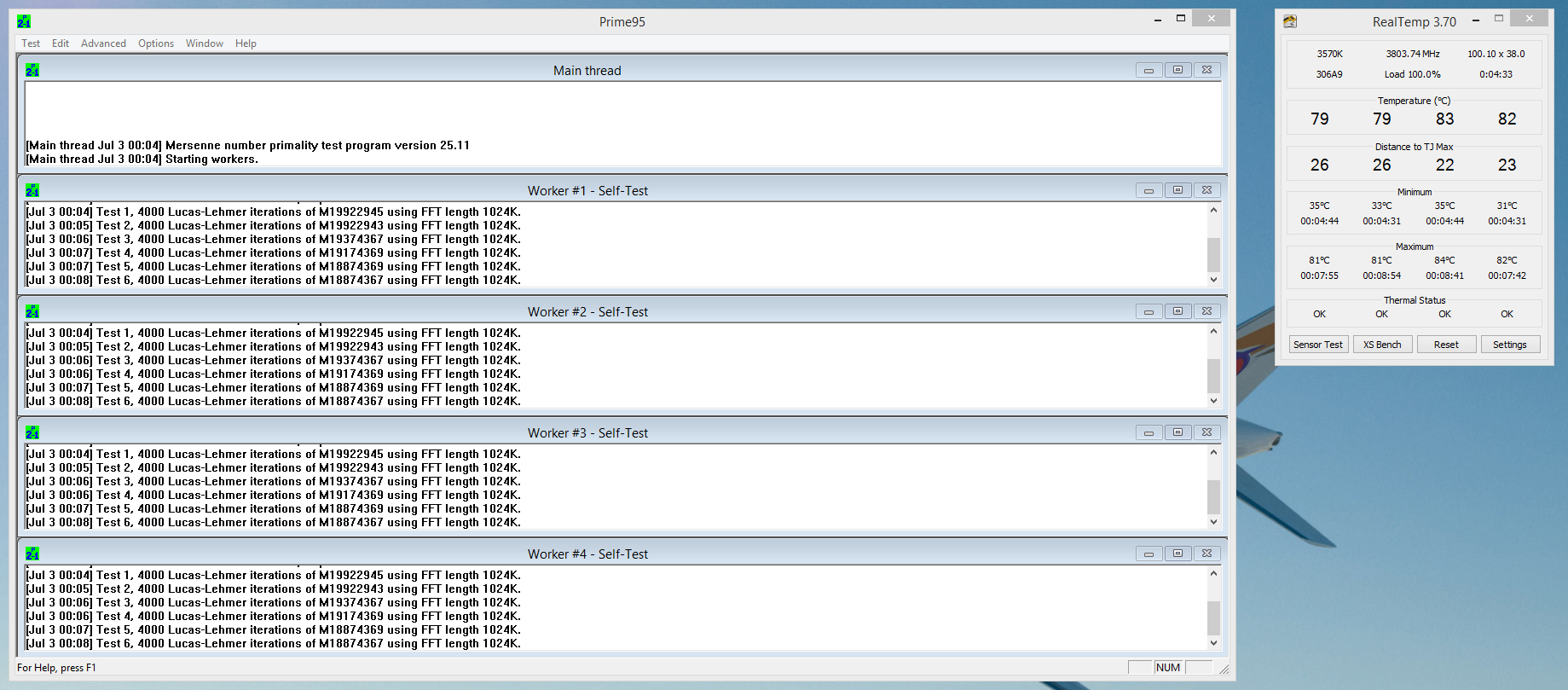Click the Prime95 icon in main title bar
This screenshot has height=690, width=1568.
[24, 21]
